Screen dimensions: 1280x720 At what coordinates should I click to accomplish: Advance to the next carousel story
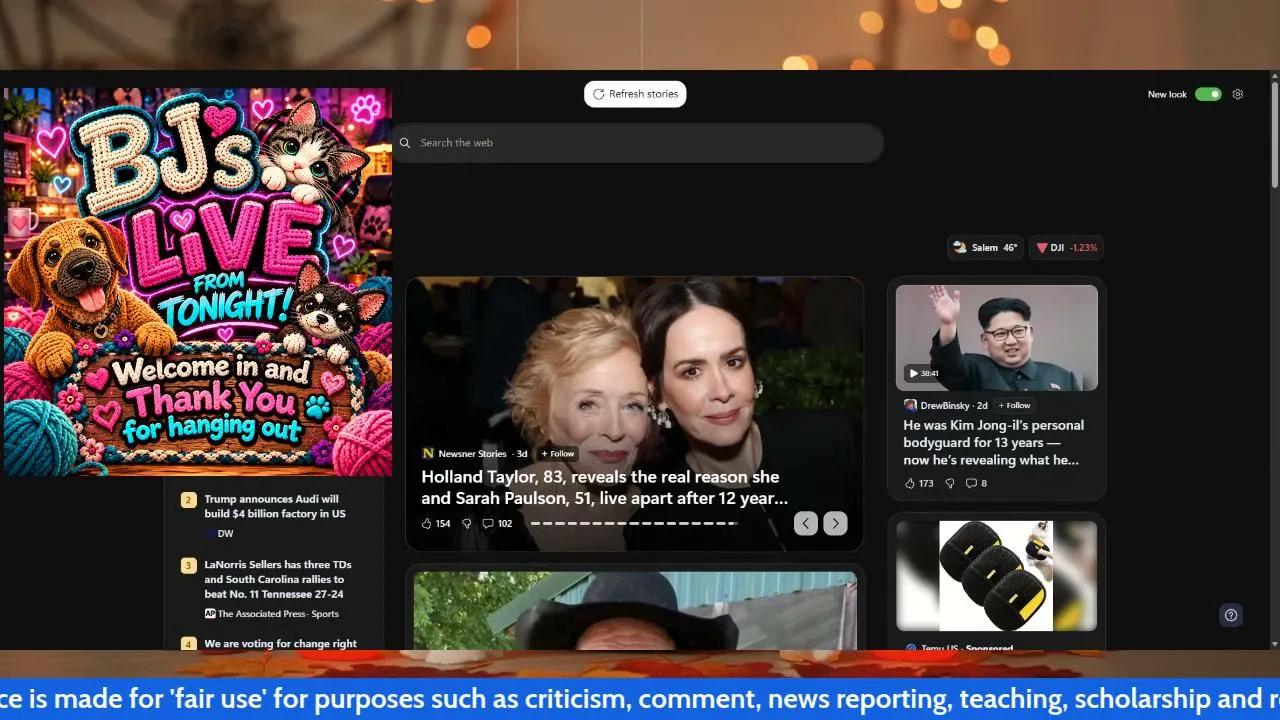[x=835, y=523]
